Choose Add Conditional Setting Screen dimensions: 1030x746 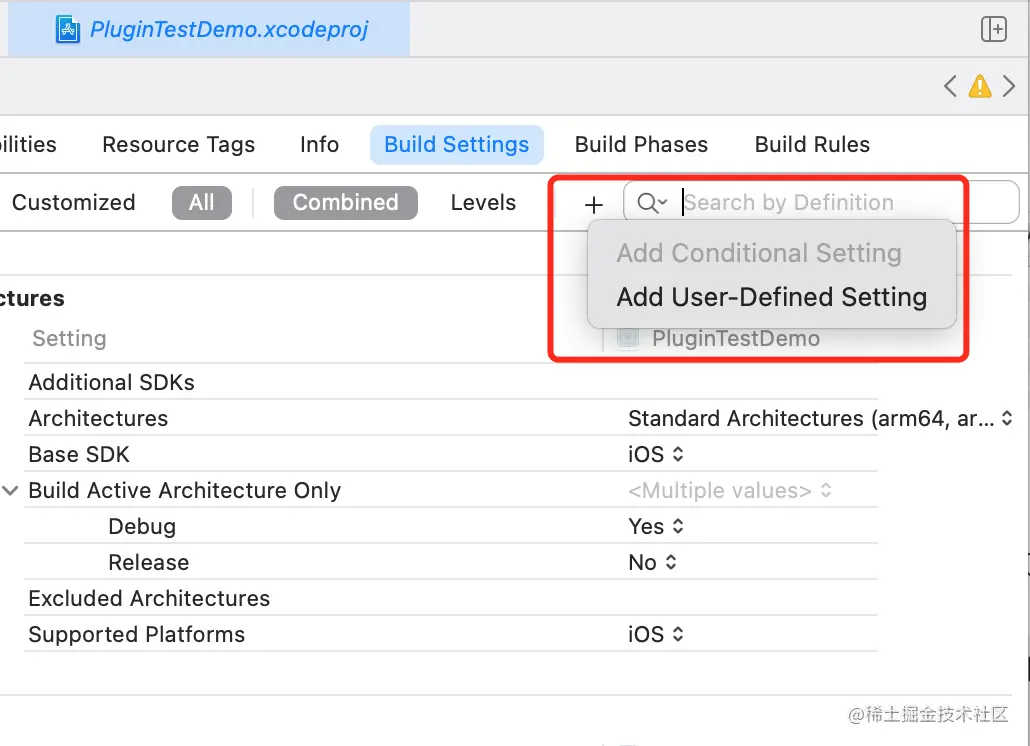pos(759,253)
